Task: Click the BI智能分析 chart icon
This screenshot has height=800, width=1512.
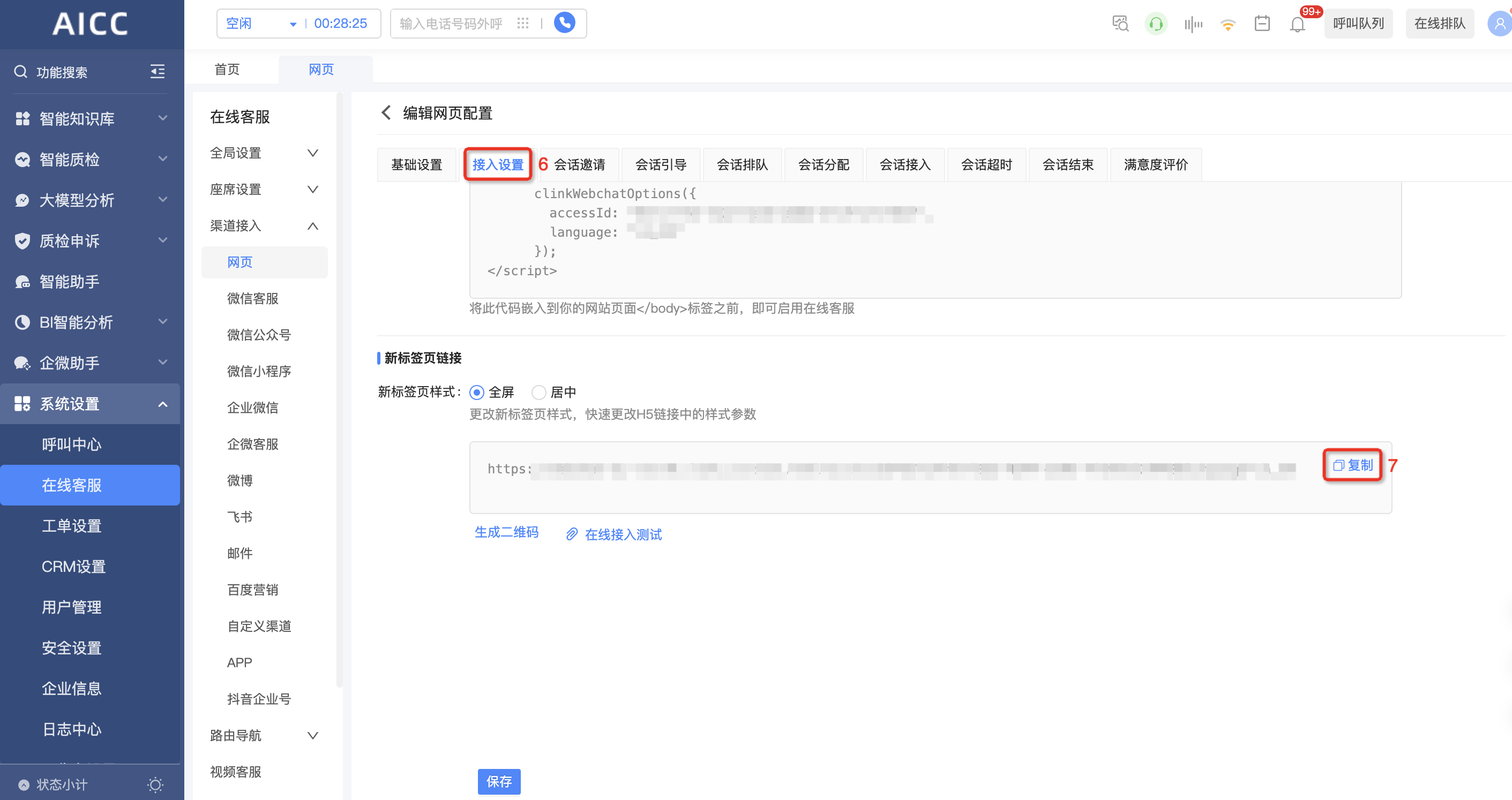Action: coord(23,322)
